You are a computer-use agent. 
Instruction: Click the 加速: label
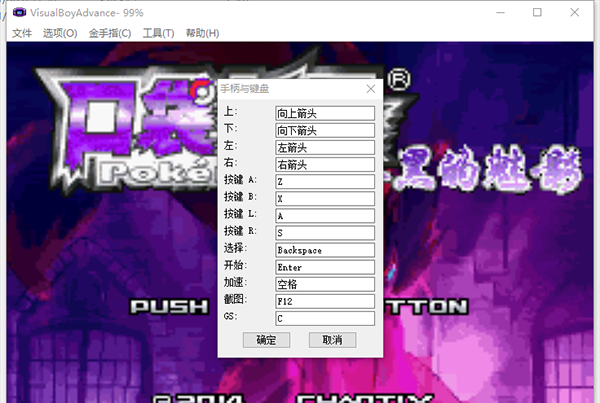pos(236,282)
